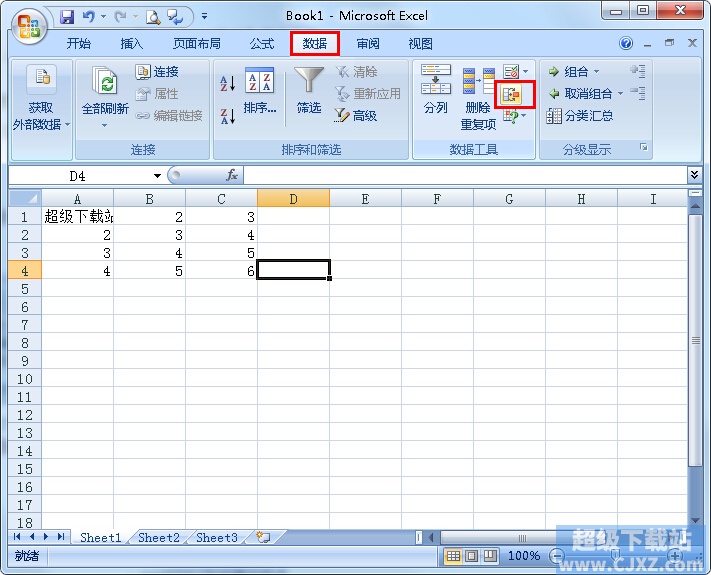The width and height of the screenshot is (711, 575).
Task: Open the 公式 tab
Action: coord(262,44)
